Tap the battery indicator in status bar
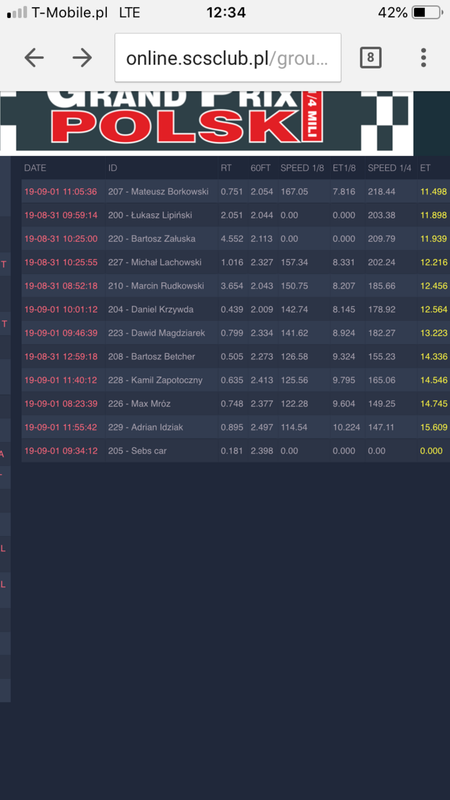This screenshot has width=450, height=800. click(x=427, y=13)
